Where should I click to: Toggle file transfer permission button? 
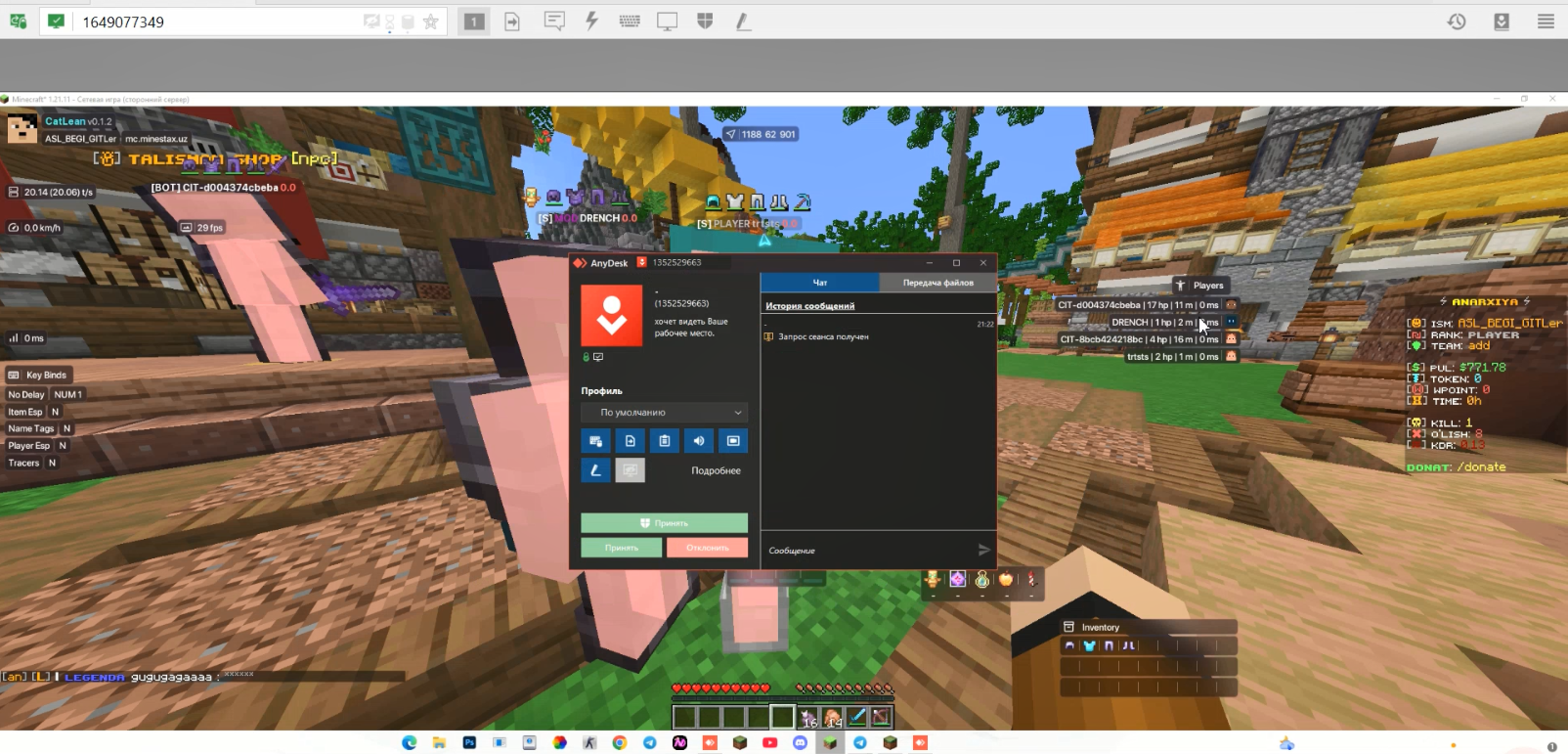point(630,441)
